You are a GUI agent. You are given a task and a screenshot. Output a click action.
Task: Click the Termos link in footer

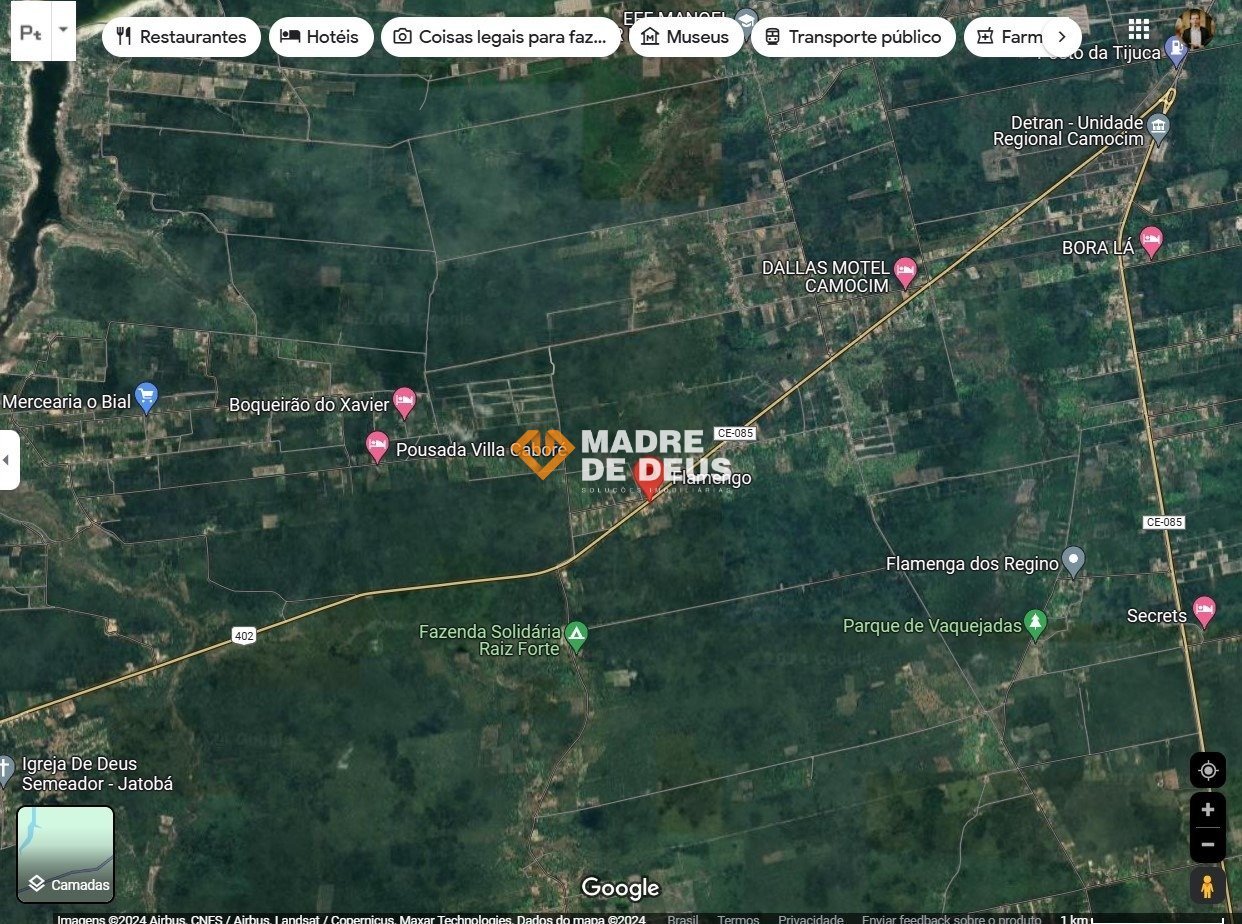tap(738, 919)
